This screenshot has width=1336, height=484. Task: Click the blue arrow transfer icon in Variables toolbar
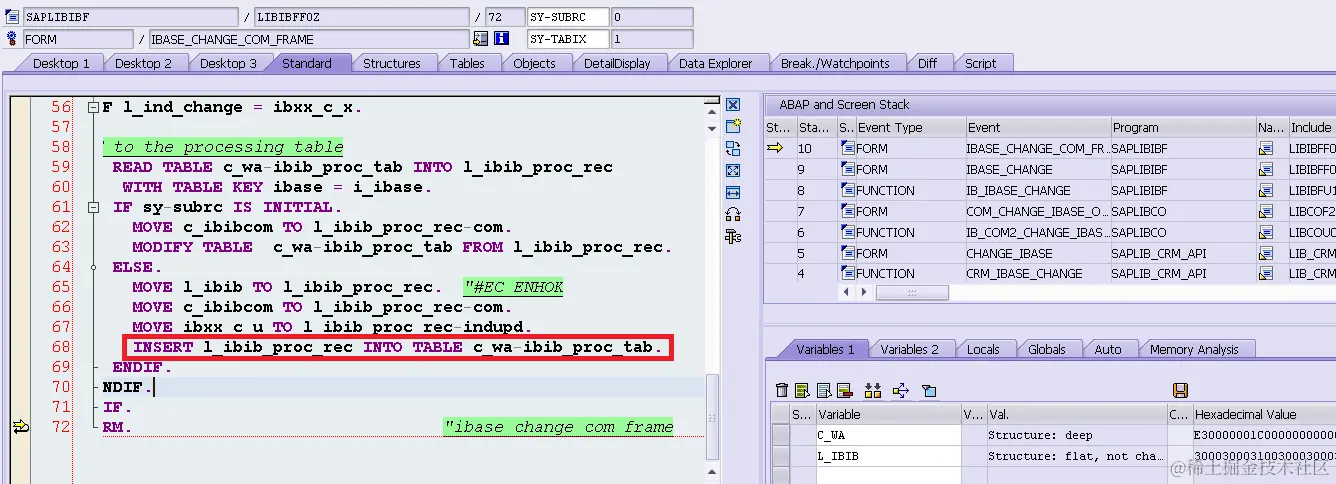900,390
